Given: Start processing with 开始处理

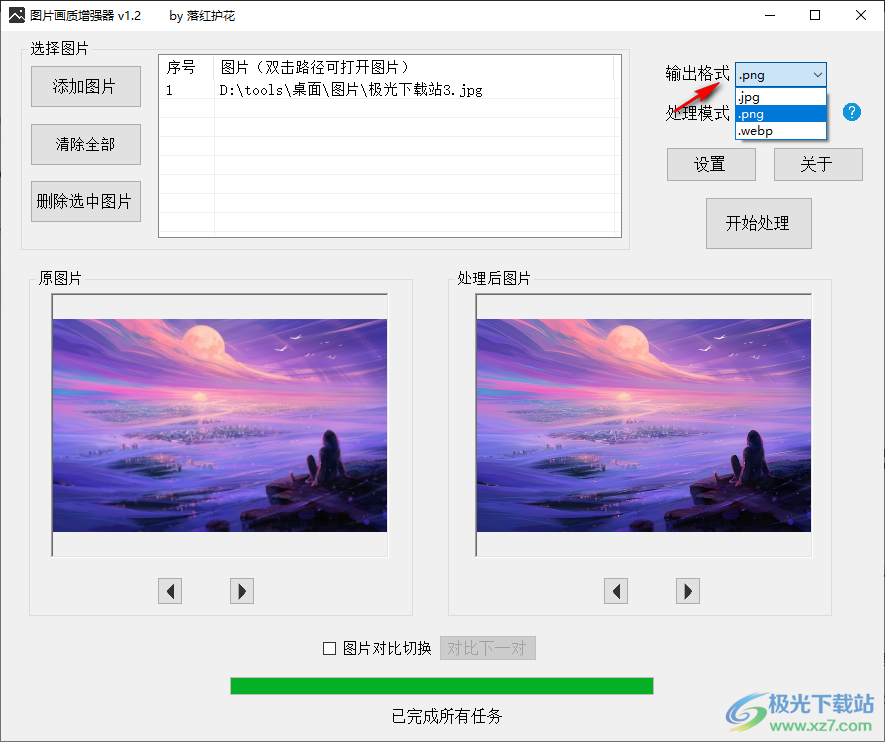Looking at the screenshot, I should [759, 223].
